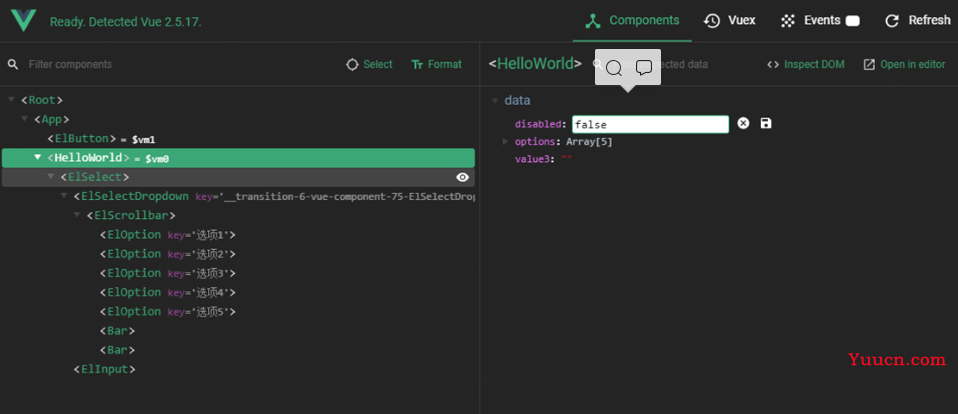
Task: Select ElOption with key 选项5
Action: 168,312
